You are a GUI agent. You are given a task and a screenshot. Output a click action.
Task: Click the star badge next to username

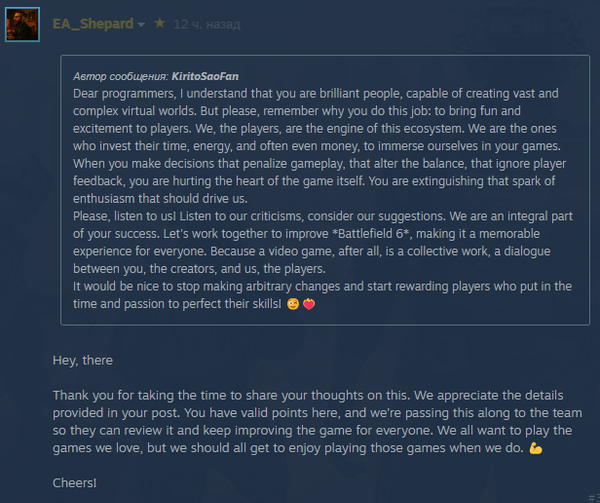(159, 23)
